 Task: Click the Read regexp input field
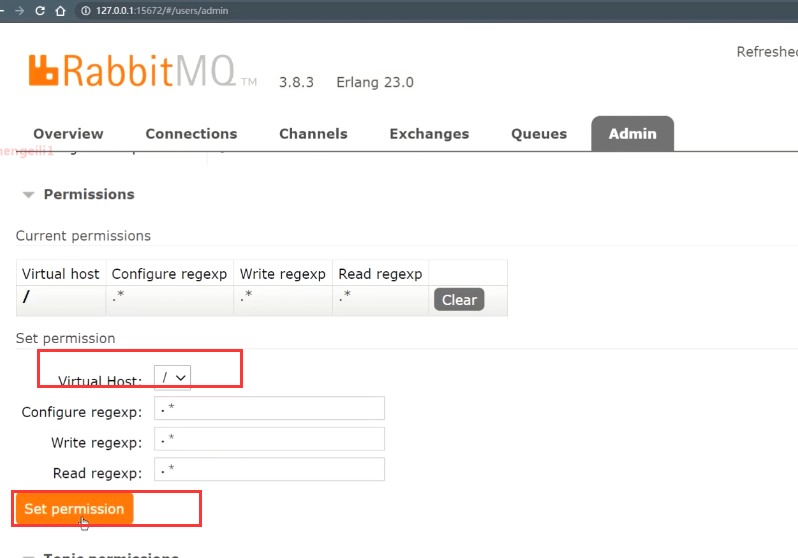click(x=269, y=469)
